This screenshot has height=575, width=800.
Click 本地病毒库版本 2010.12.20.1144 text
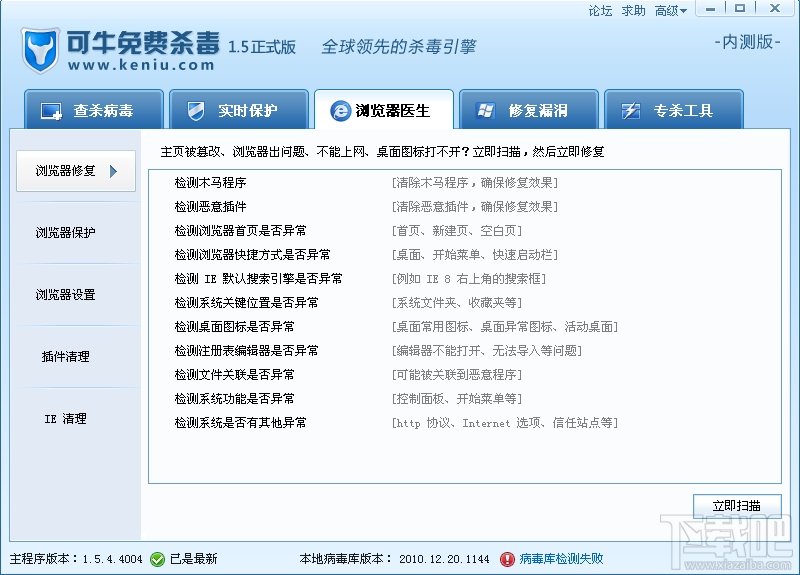point(394,559)
